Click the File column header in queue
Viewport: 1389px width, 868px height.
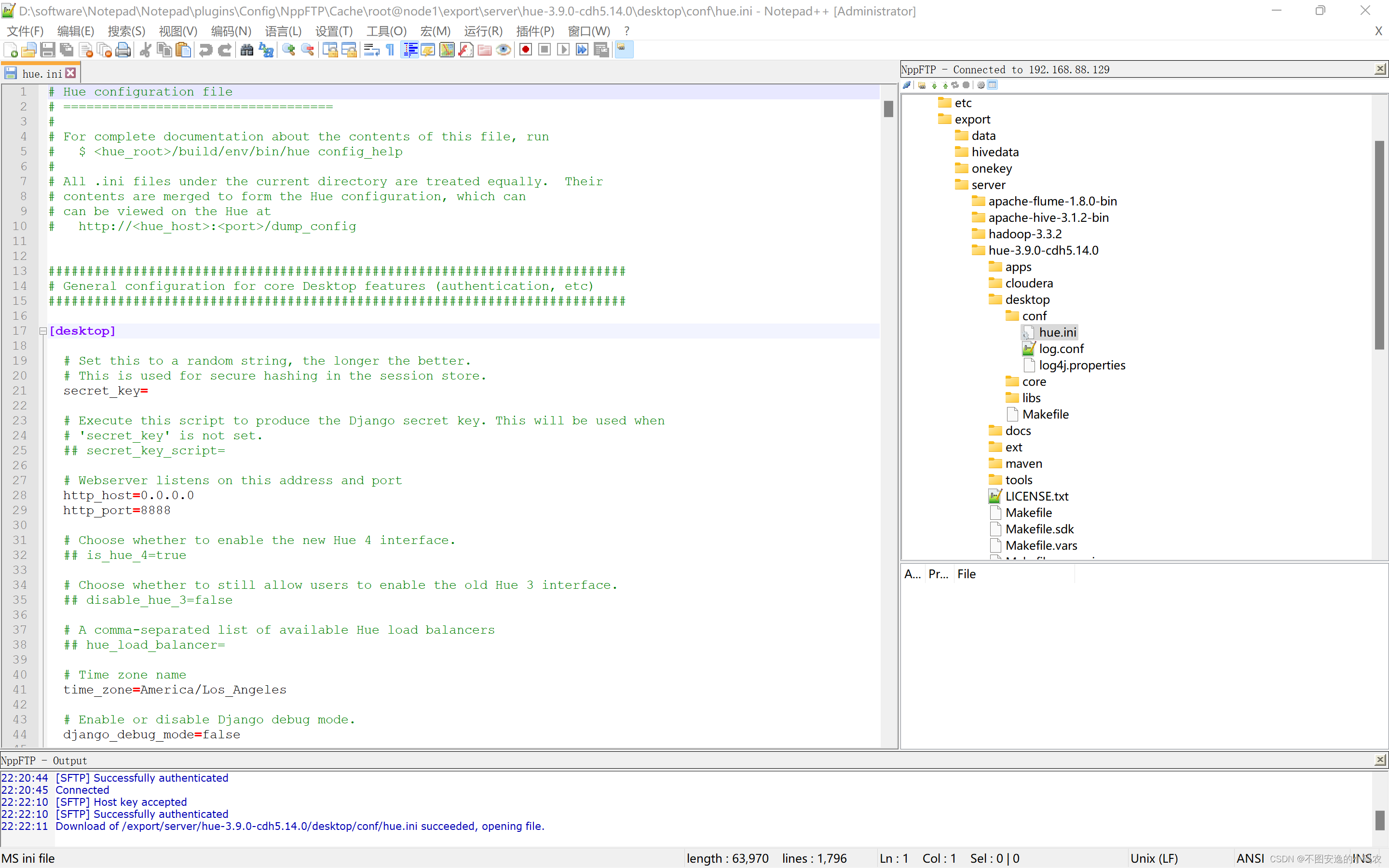tap(967, 574)
